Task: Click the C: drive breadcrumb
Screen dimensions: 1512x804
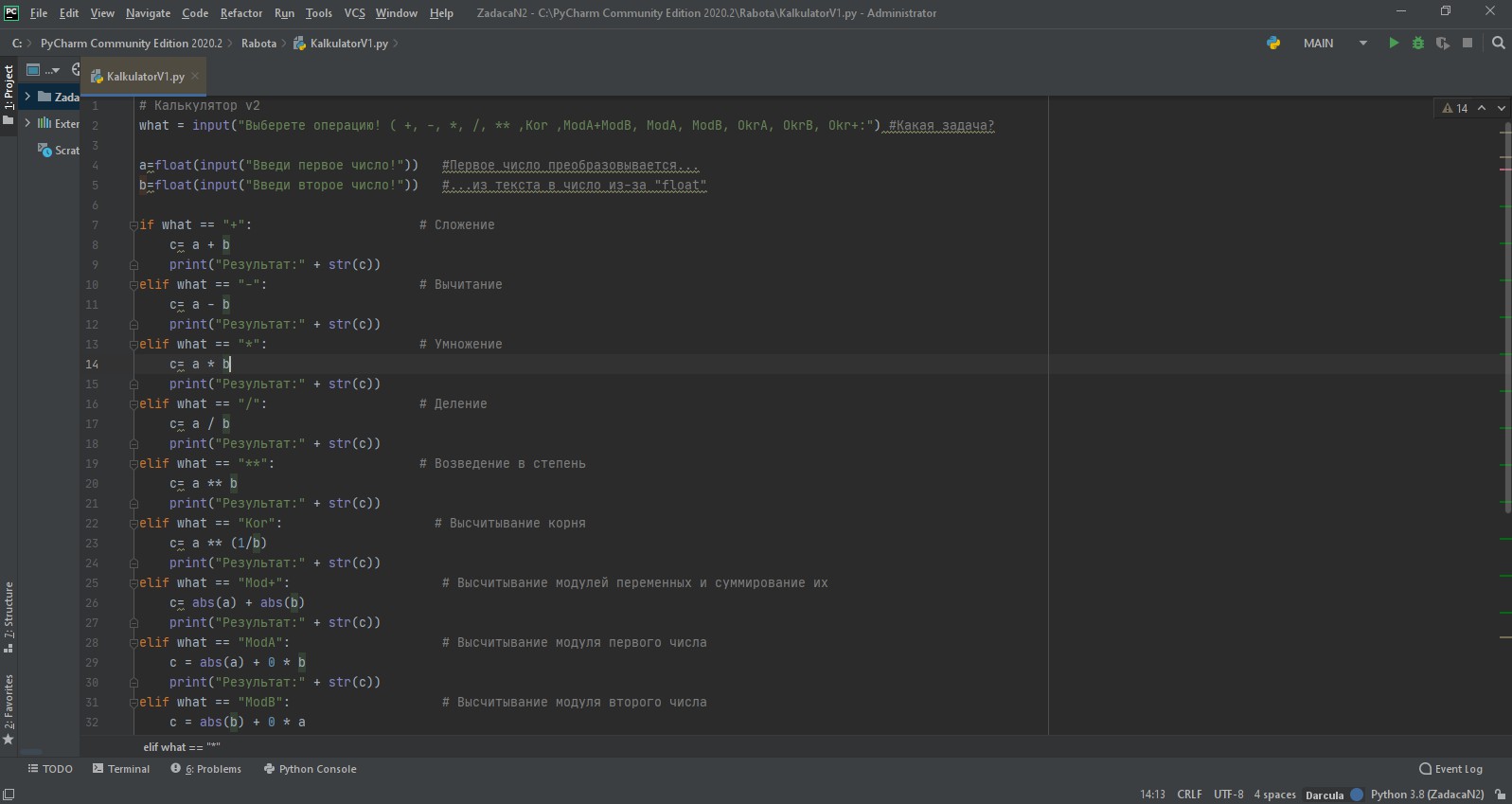Action: click(16, 44)
